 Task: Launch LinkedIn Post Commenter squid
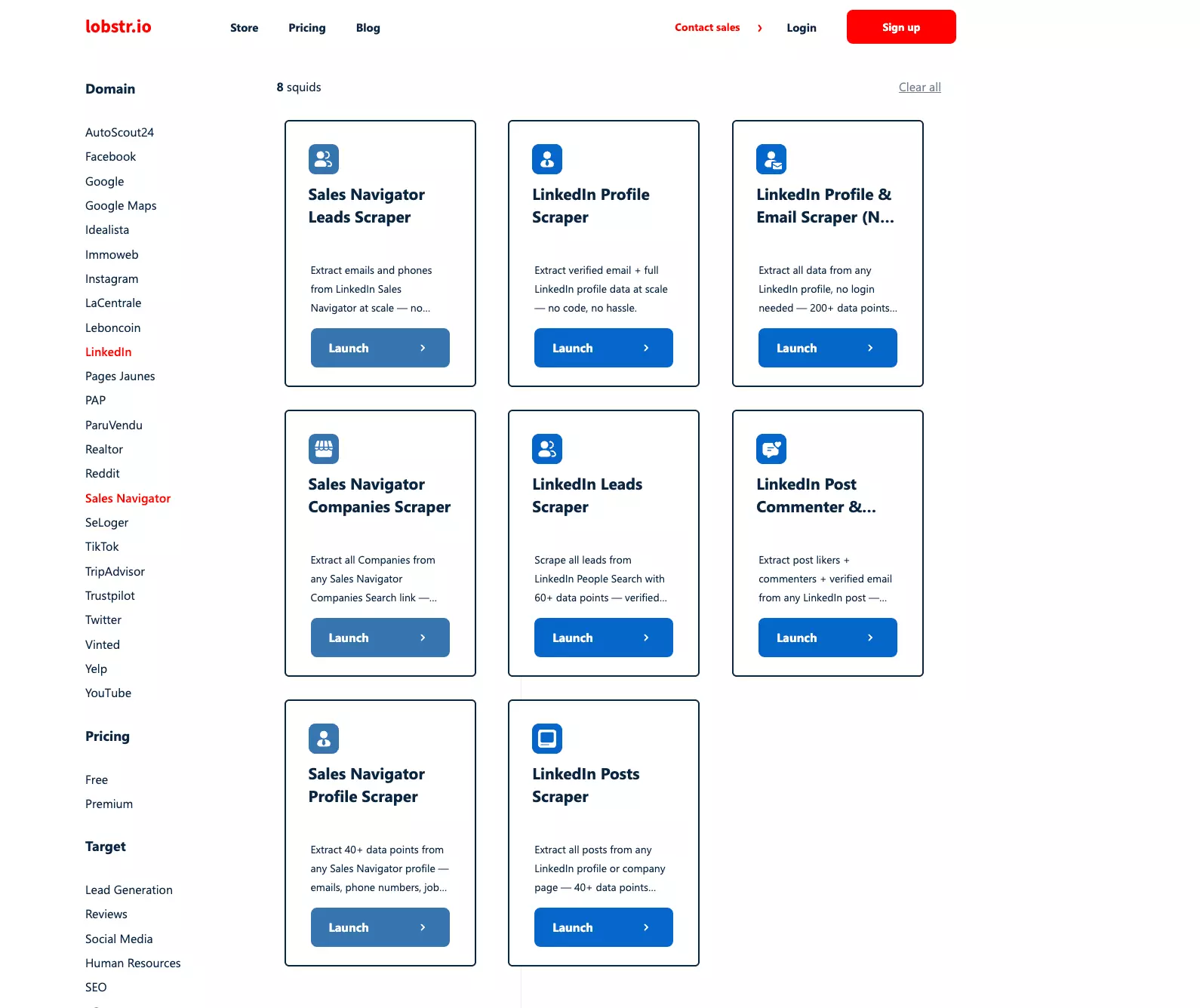click(x=828, y=638)
